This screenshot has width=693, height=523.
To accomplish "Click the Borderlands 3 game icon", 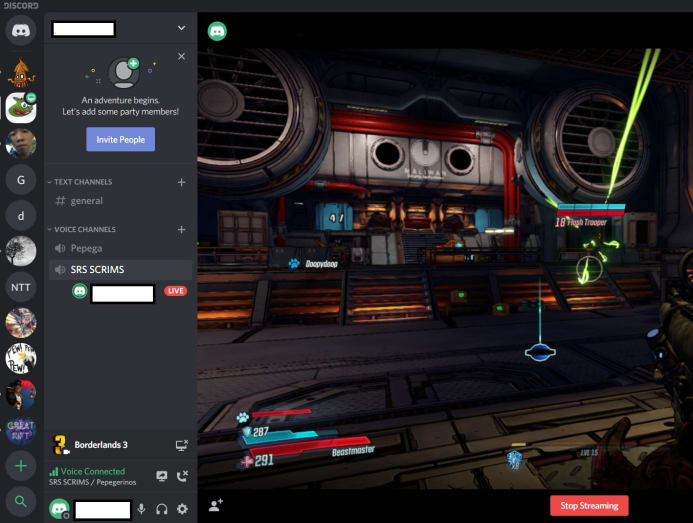I will tap(60, 445).
